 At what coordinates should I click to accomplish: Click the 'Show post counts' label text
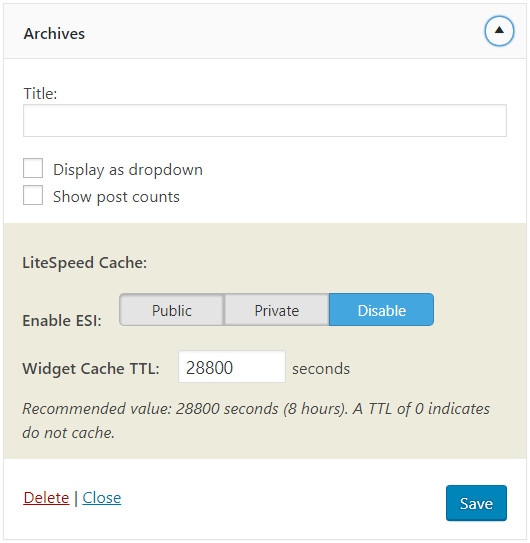pyautogui.click(x=116, y=197)
